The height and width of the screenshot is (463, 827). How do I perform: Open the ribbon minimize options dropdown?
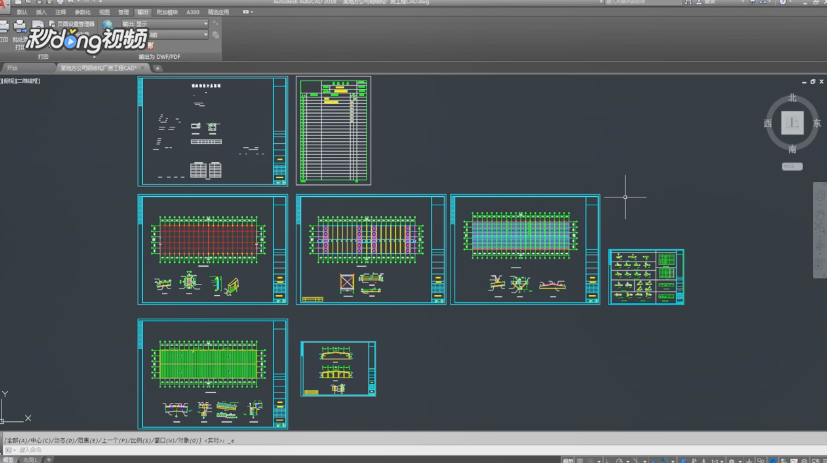[x=248, y=12]
